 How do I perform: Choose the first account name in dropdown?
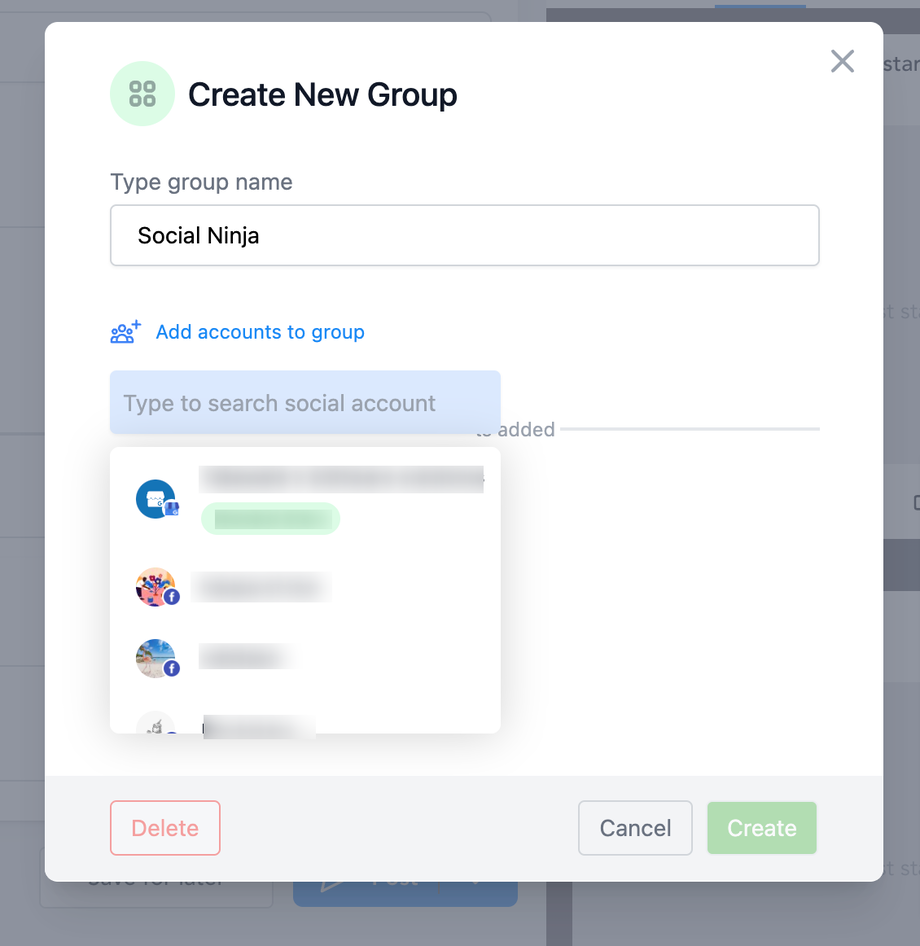(x=340, y=479)
